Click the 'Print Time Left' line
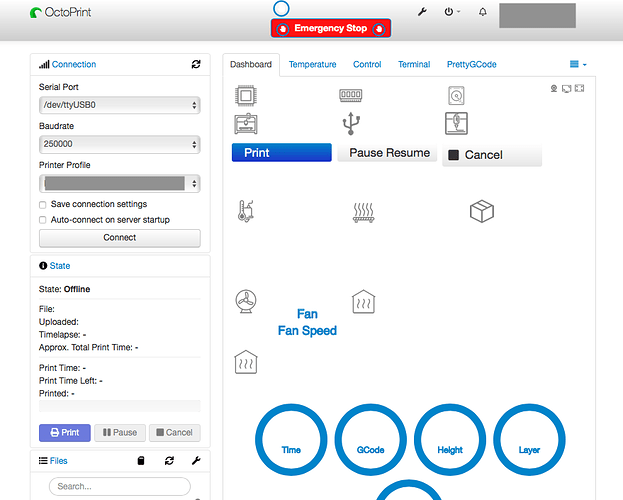This screenshot has height=500, width=623. pyautogui.click(x=71, y=381)
